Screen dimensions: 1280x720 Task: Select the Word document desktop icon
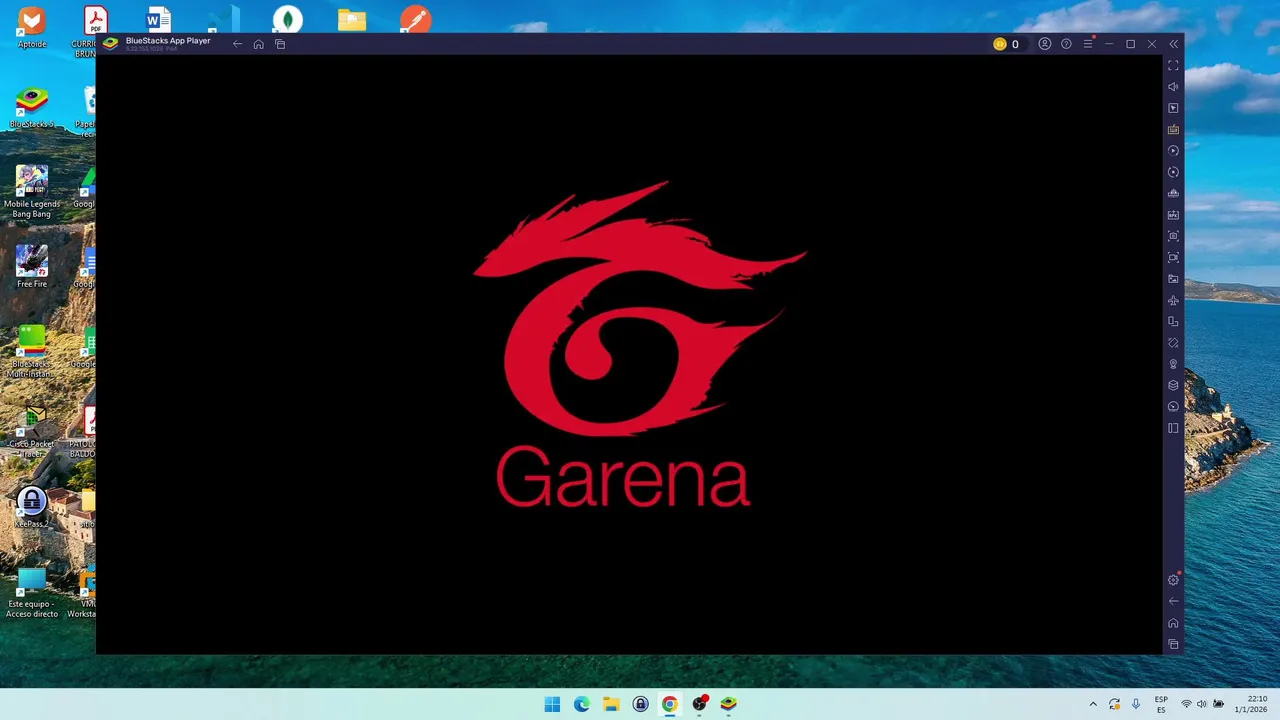click(x=158, y=20)
